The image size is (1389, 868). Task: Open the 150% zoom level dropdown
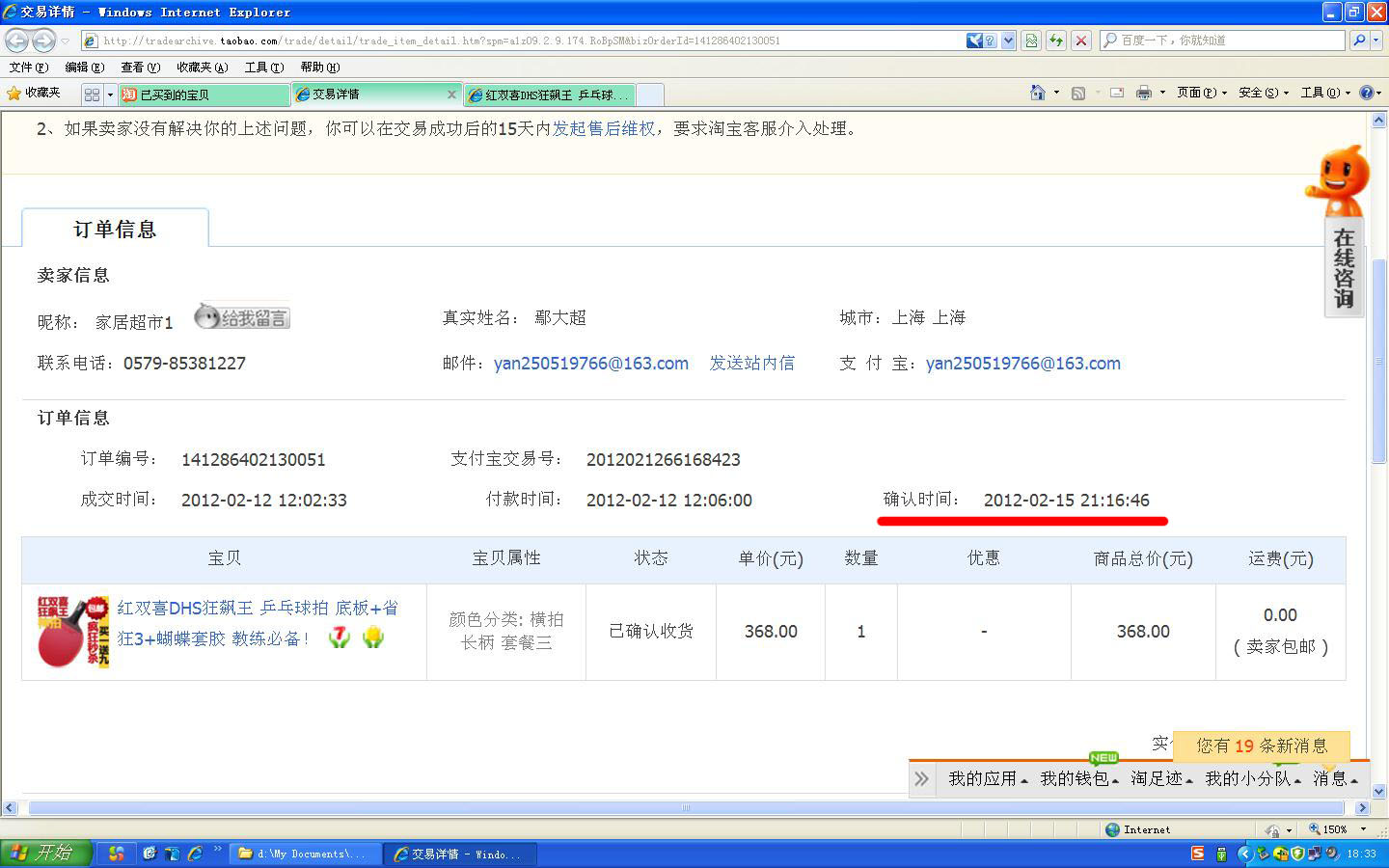pos(1363,829)
